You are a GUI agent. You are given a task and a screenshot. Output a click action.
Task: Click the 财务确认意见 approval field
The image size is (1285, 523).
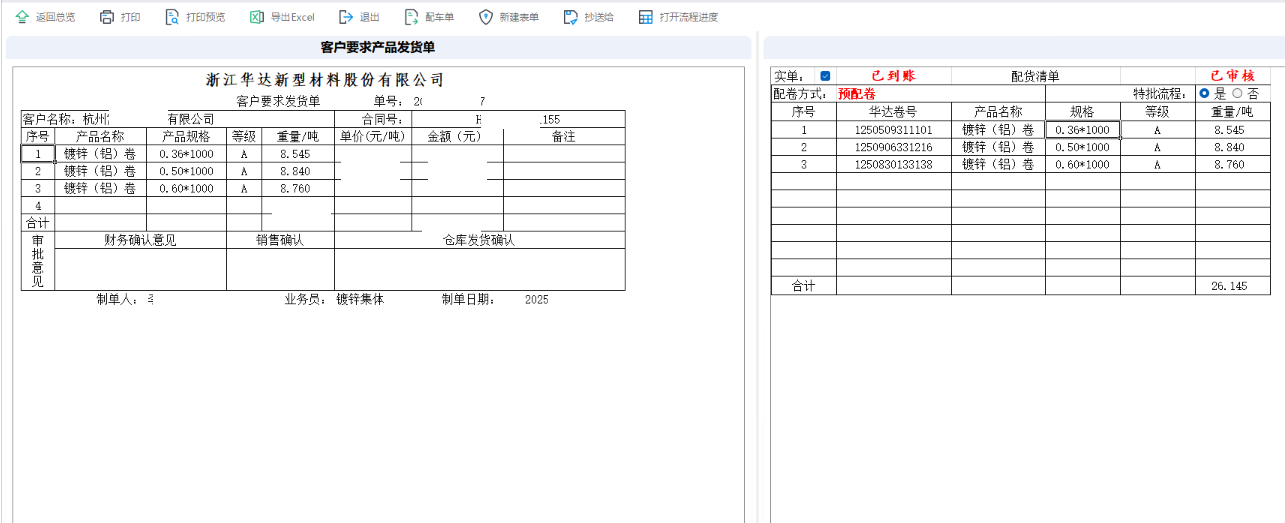140,268
